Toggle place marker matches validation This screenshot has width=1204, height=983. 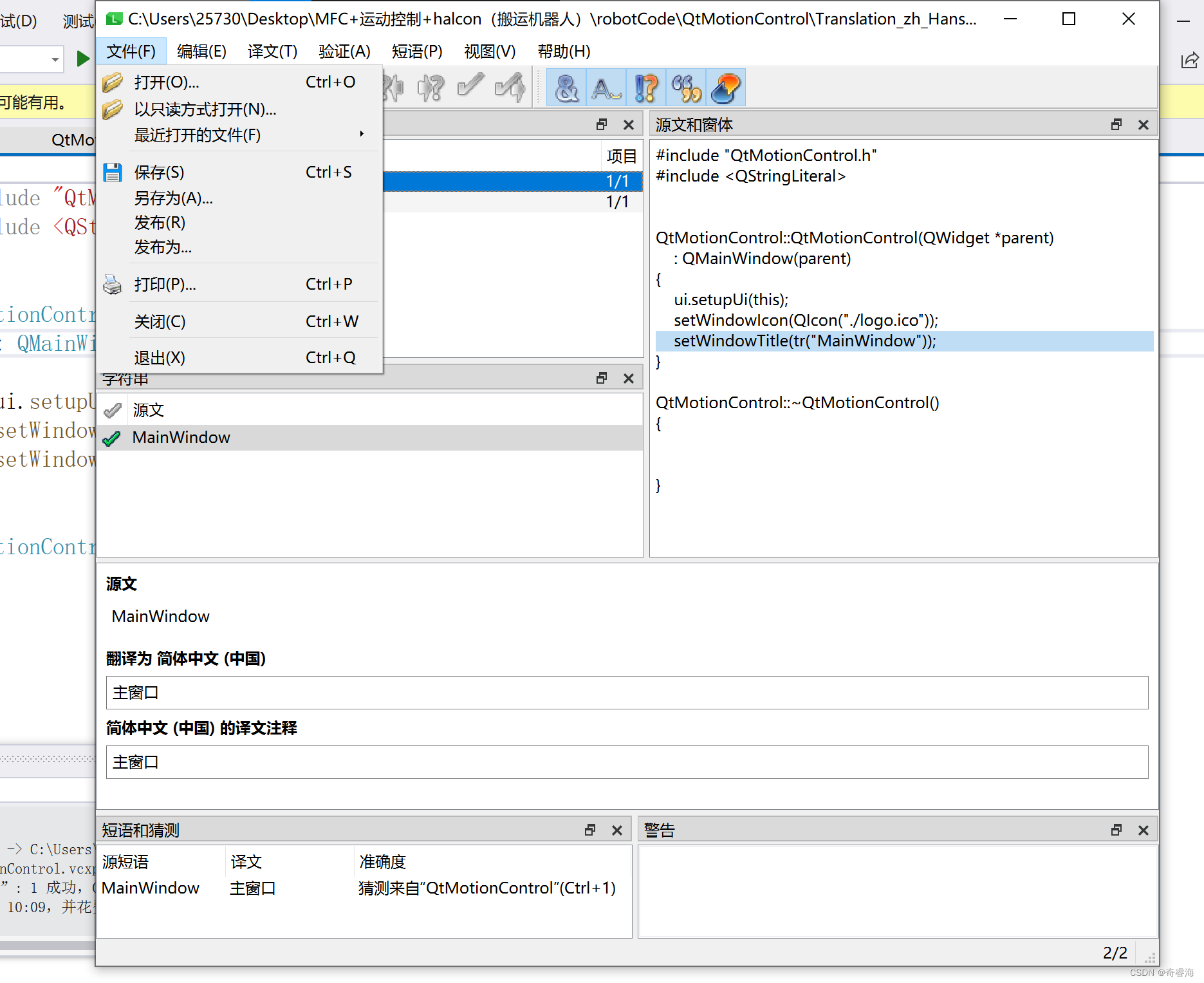coord(726,88)
